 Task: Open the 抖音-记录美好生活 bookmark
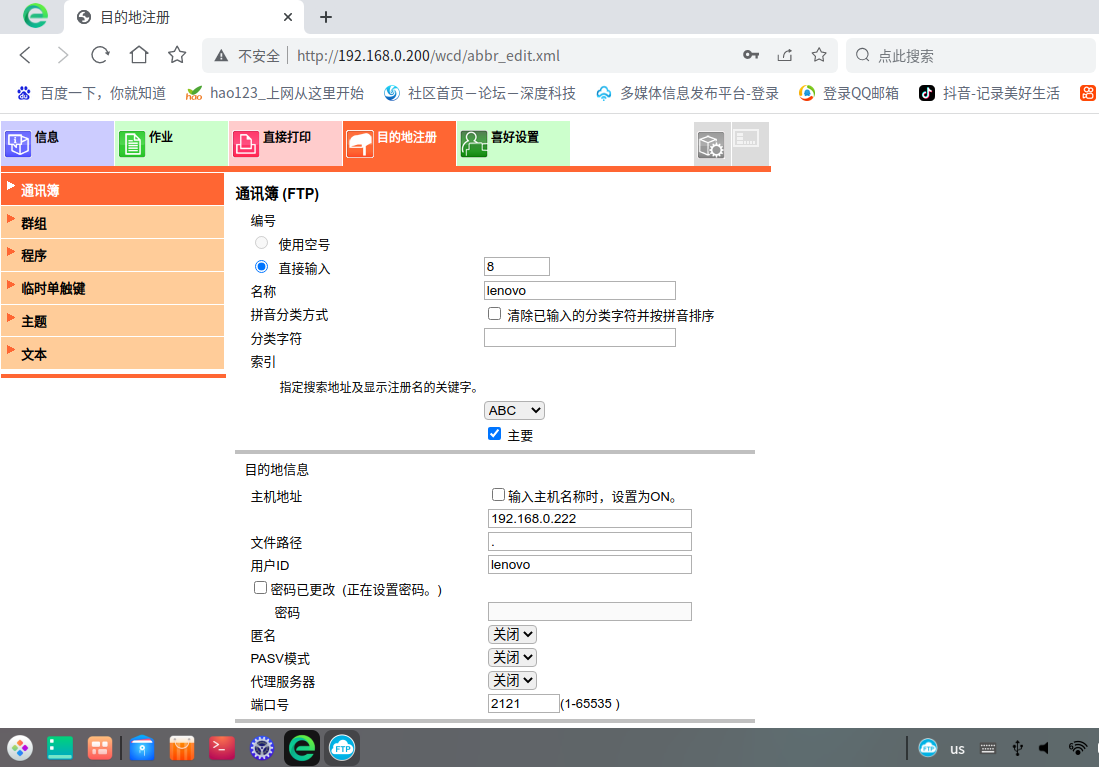point(989,93)
